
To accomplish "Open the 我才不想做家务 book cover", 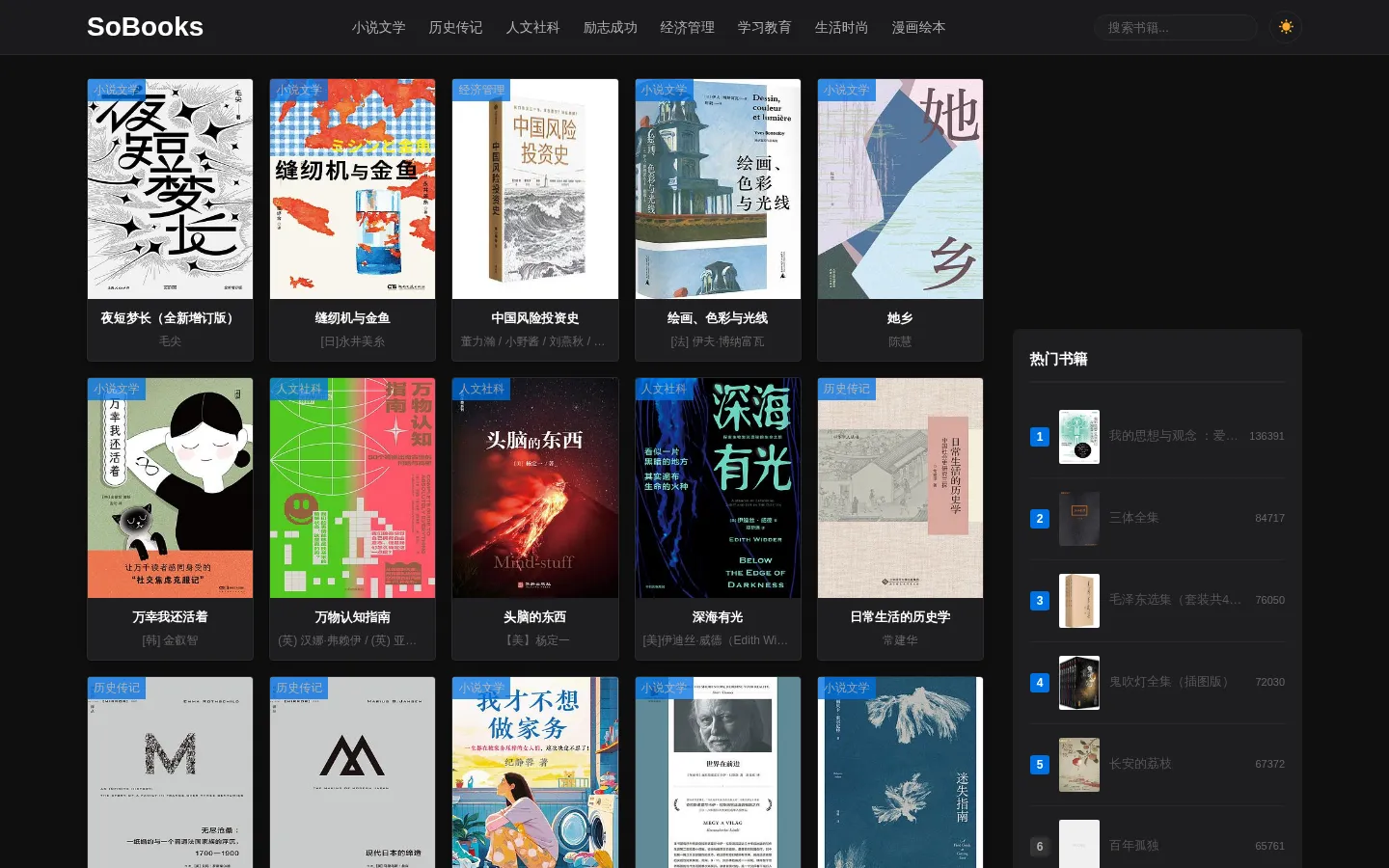I will [x=535, y=773].
